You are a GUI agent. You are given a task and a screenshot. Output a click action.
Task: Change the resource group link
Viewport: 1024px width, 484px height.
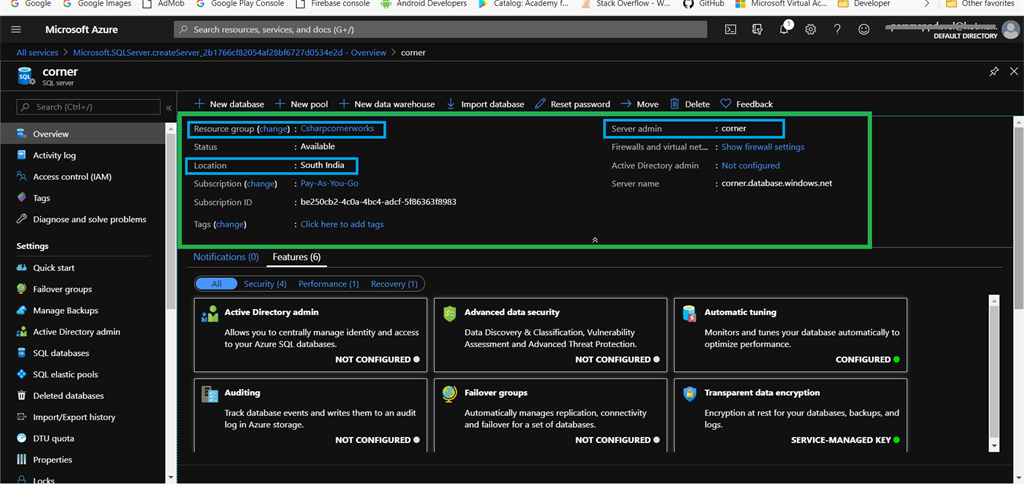tap(273, 129)
